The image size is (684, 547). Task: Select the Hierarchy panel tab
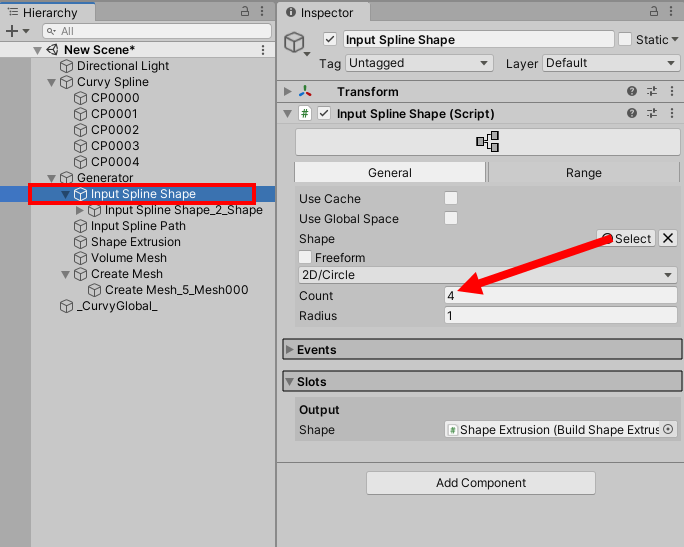click(x=48, y=12)
